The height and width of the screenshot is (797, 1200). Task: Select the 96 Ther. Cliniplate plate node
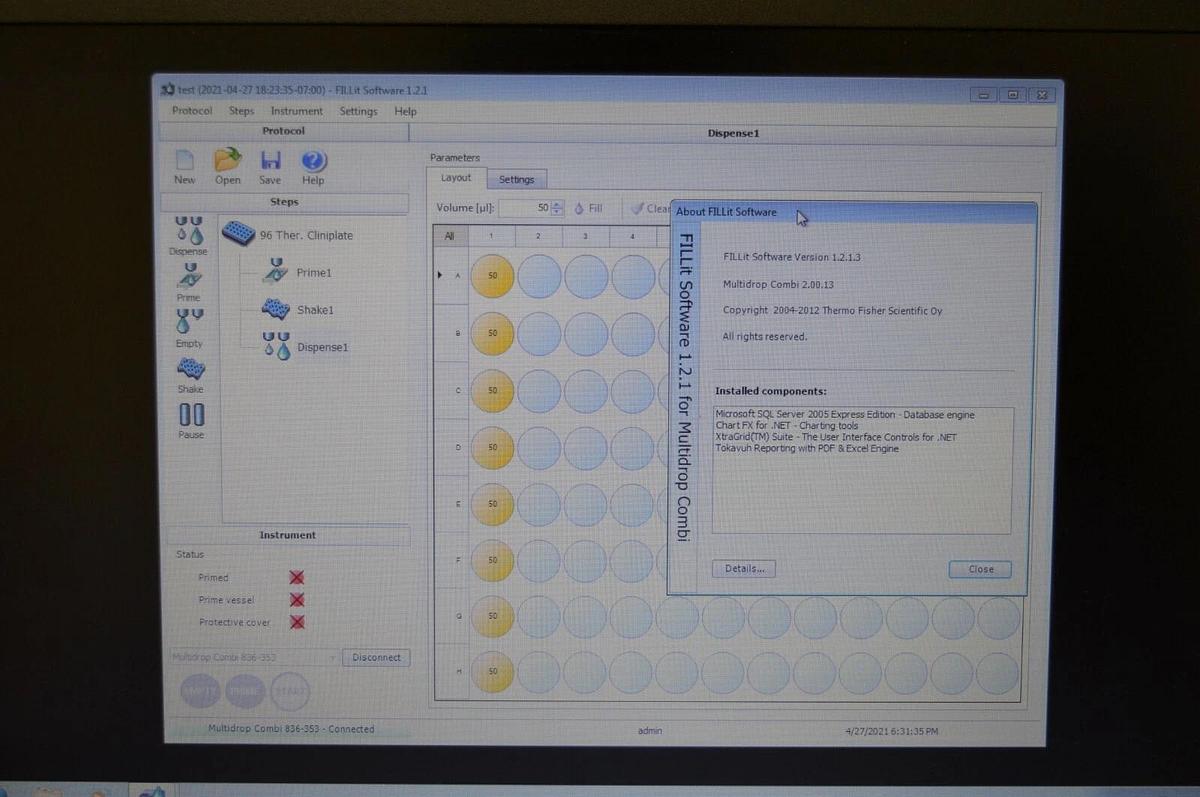[x=286, y=235]
